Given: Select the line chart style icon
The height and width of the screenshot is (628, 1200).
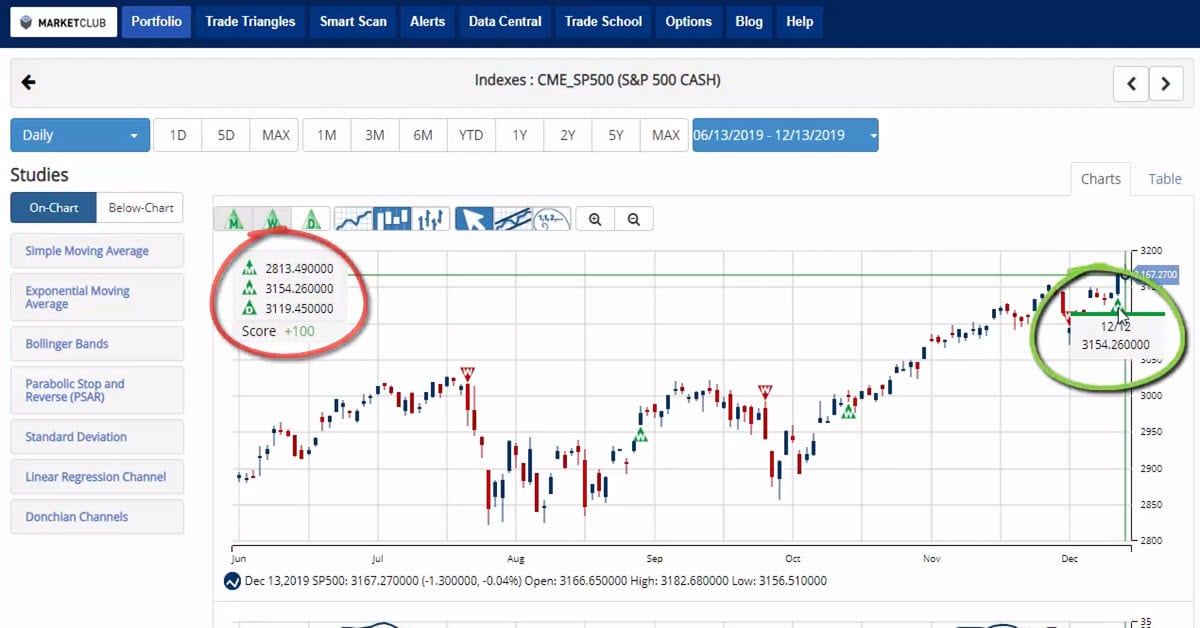Looking at the screenshot, I should coord(352,218).
